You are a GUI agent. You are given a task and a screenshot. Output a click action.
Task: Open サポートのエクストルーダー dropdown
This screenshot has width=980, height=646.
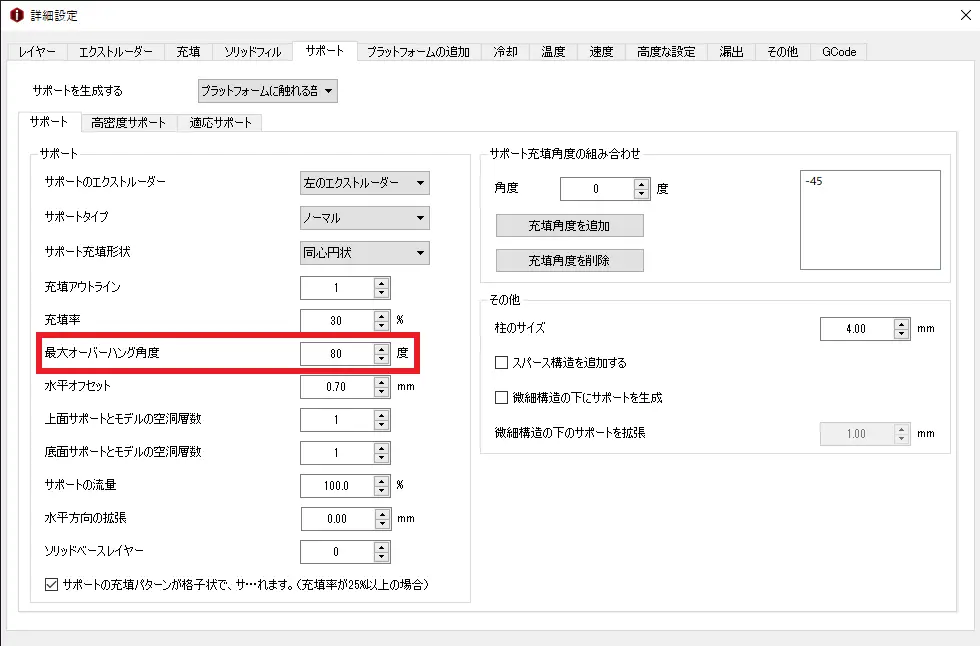click(x=364, y=183)
